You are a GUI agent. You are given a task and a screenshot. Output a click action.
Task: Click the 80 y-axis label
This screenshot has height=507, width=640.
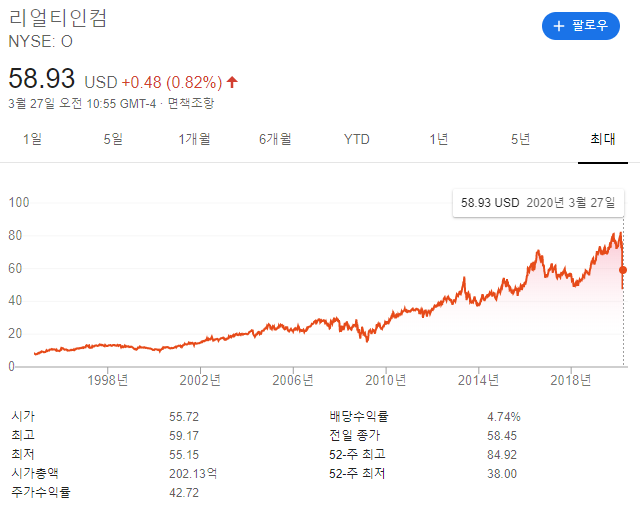tap(15, 236)
